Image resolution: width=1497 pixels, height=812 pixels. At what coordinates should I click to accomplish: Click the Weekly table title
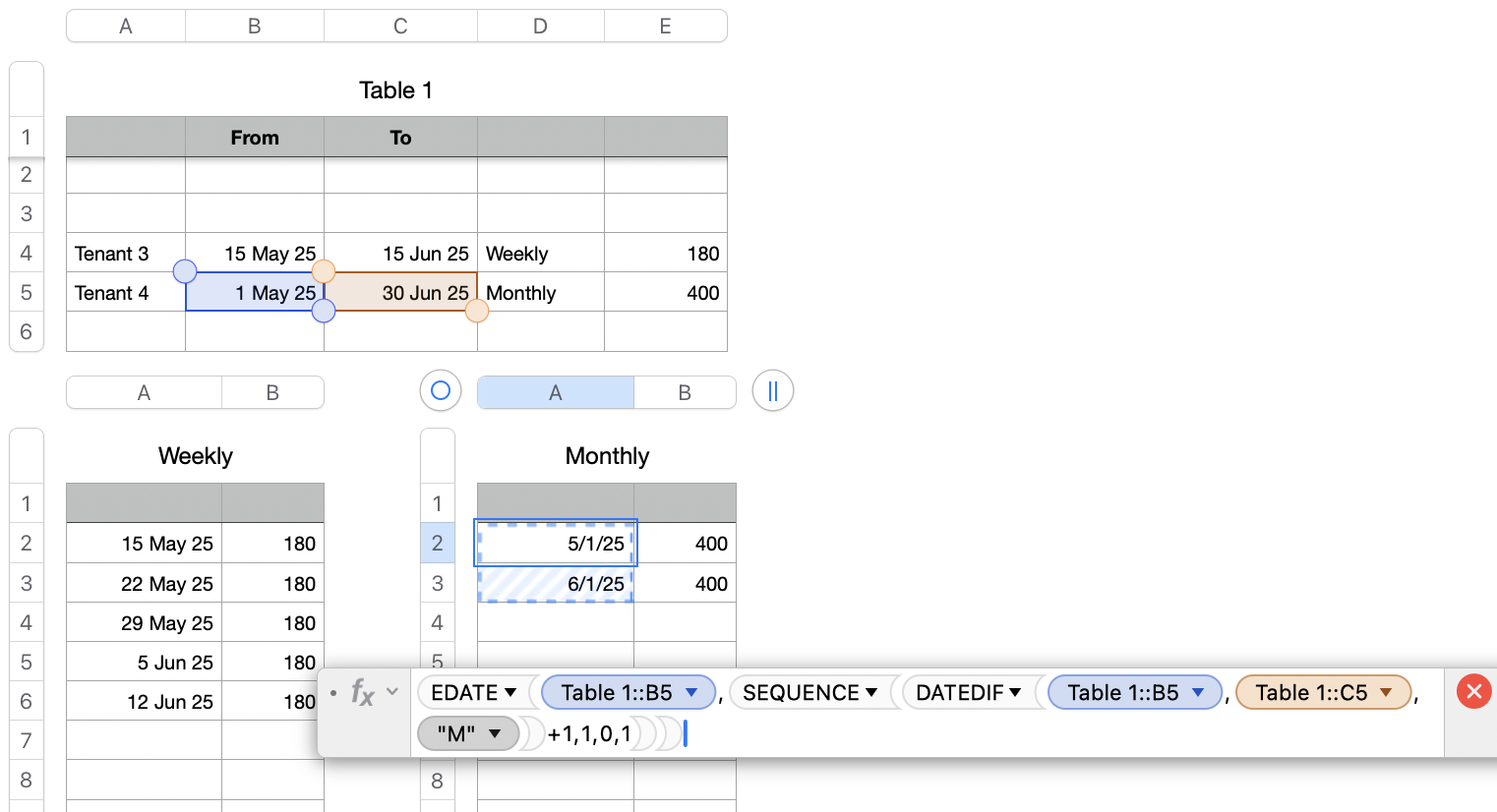pos(195,456)
